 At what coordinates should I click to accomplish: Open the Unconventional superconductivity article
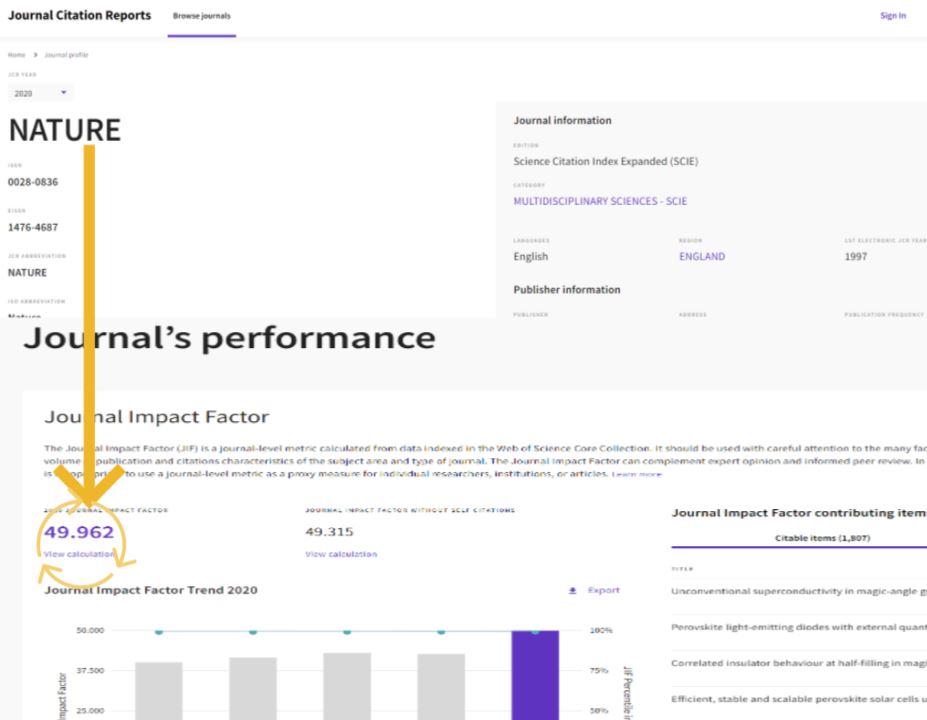798,591
